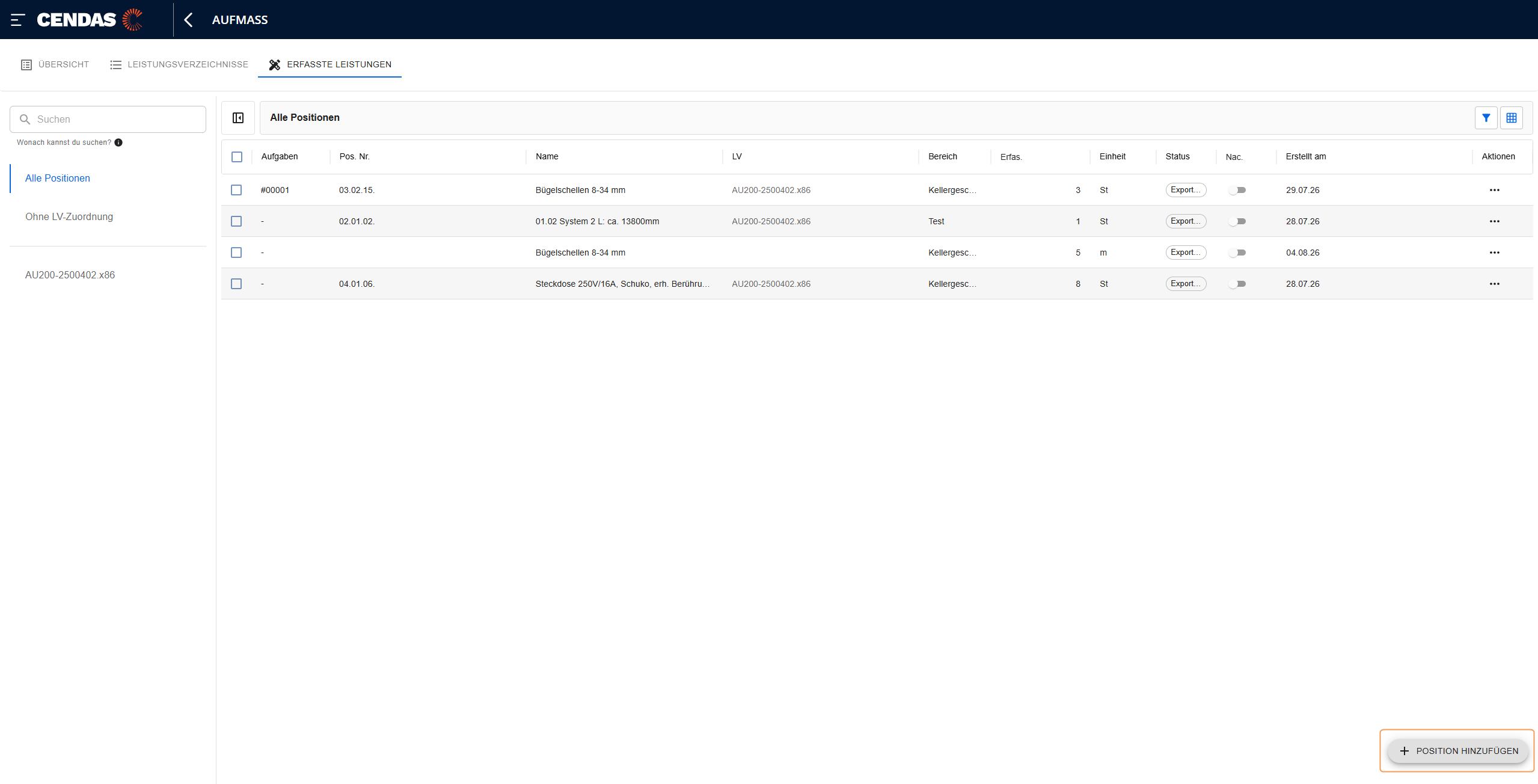The height and width of the screenshot is (784, 1538).
Task: Tick the select-all checkbox in table header
Action: pyautogui.click(x=237, y=156)
